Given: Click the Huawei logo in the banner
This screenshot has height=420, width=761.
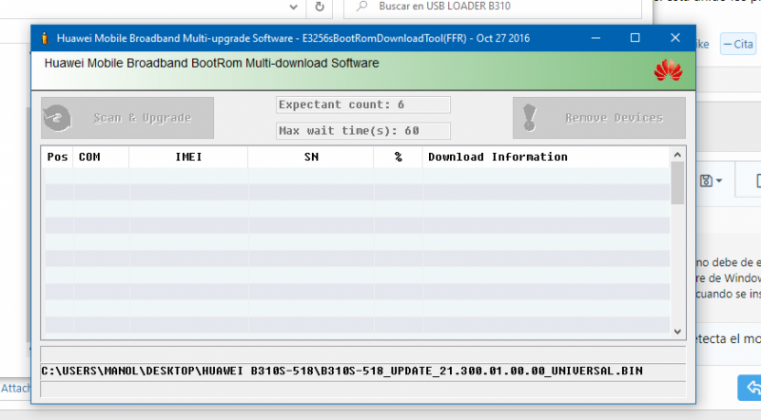Looking at the screenshot, I should pos(668,71).
